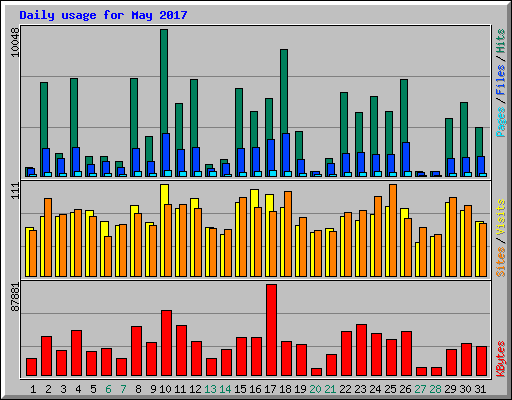Select the red KBytes bar for day 23
This screenshot has height=400, width=512.
point(361,350)
